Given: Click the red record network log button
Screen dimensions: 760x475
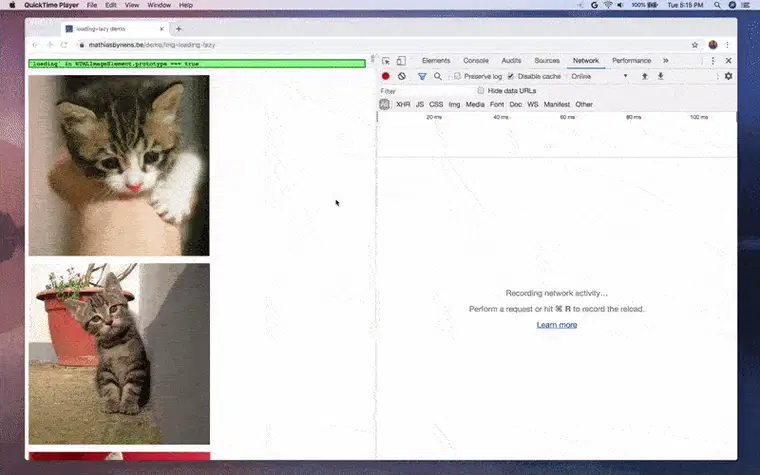Looking at the screenshot, I should click(x=386, y=76).
